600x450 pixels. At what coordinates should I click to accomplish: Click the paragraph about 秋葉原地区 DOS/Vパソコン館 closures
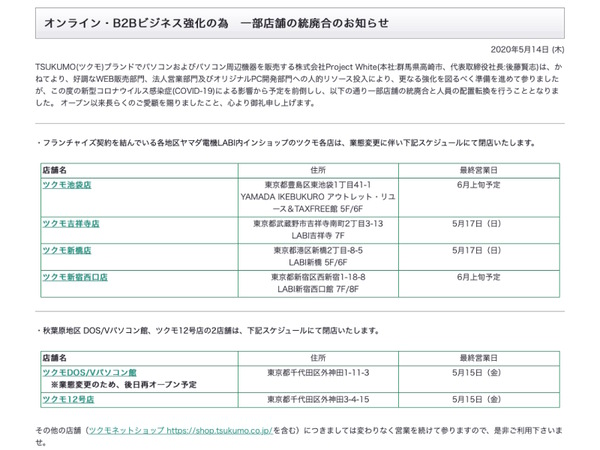pyautogui.click(x=208, y=331)
